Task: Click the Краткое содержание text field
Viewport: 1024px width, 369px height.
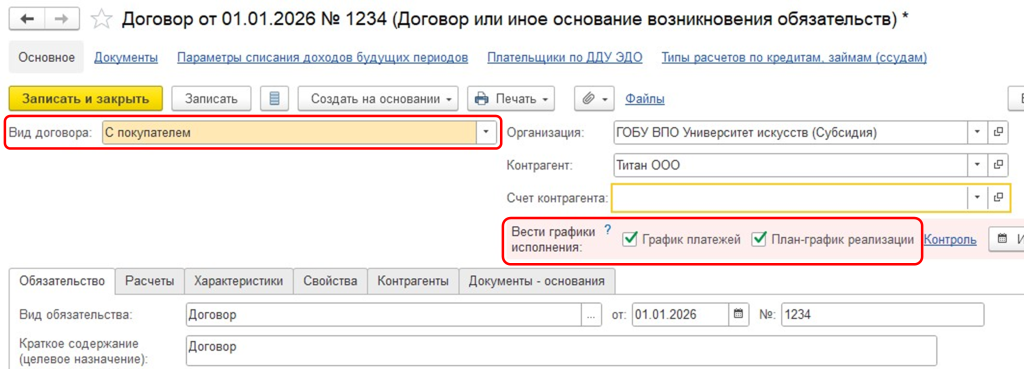Action: point(561,351)
